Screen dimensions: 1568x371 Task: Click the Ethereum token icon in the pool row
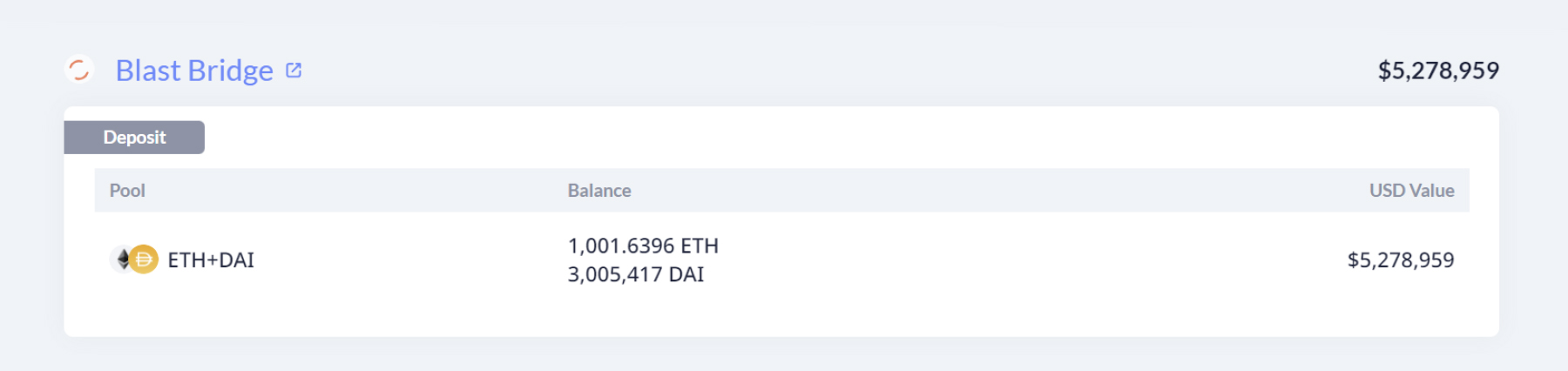[x=123, y=260]
